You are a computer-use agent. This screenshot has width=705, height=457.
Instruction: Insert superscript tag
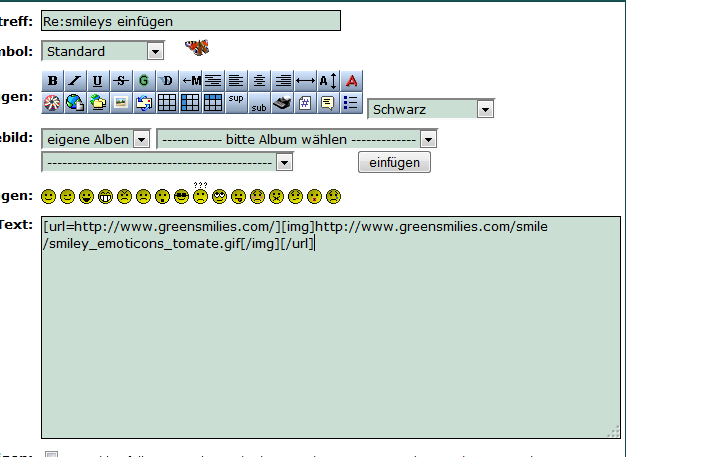(236, 101)
